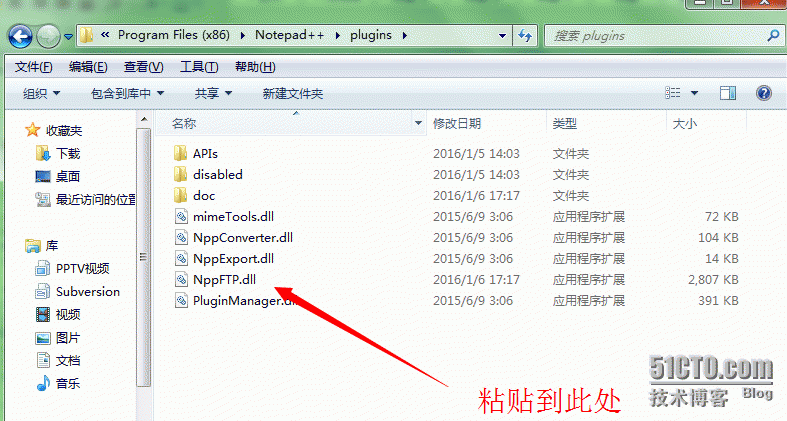Open 图片 library

[x=68, y=338]
